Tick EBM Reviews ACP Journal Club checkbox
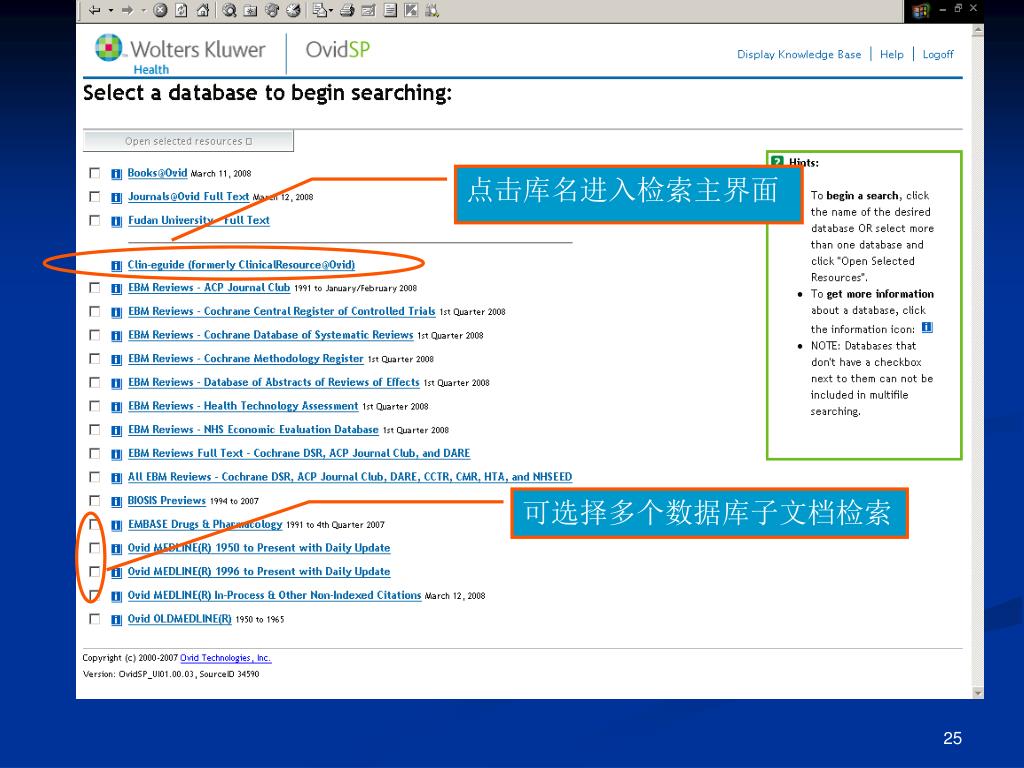This screenshot has width=1024, height=768. [95, 287]
